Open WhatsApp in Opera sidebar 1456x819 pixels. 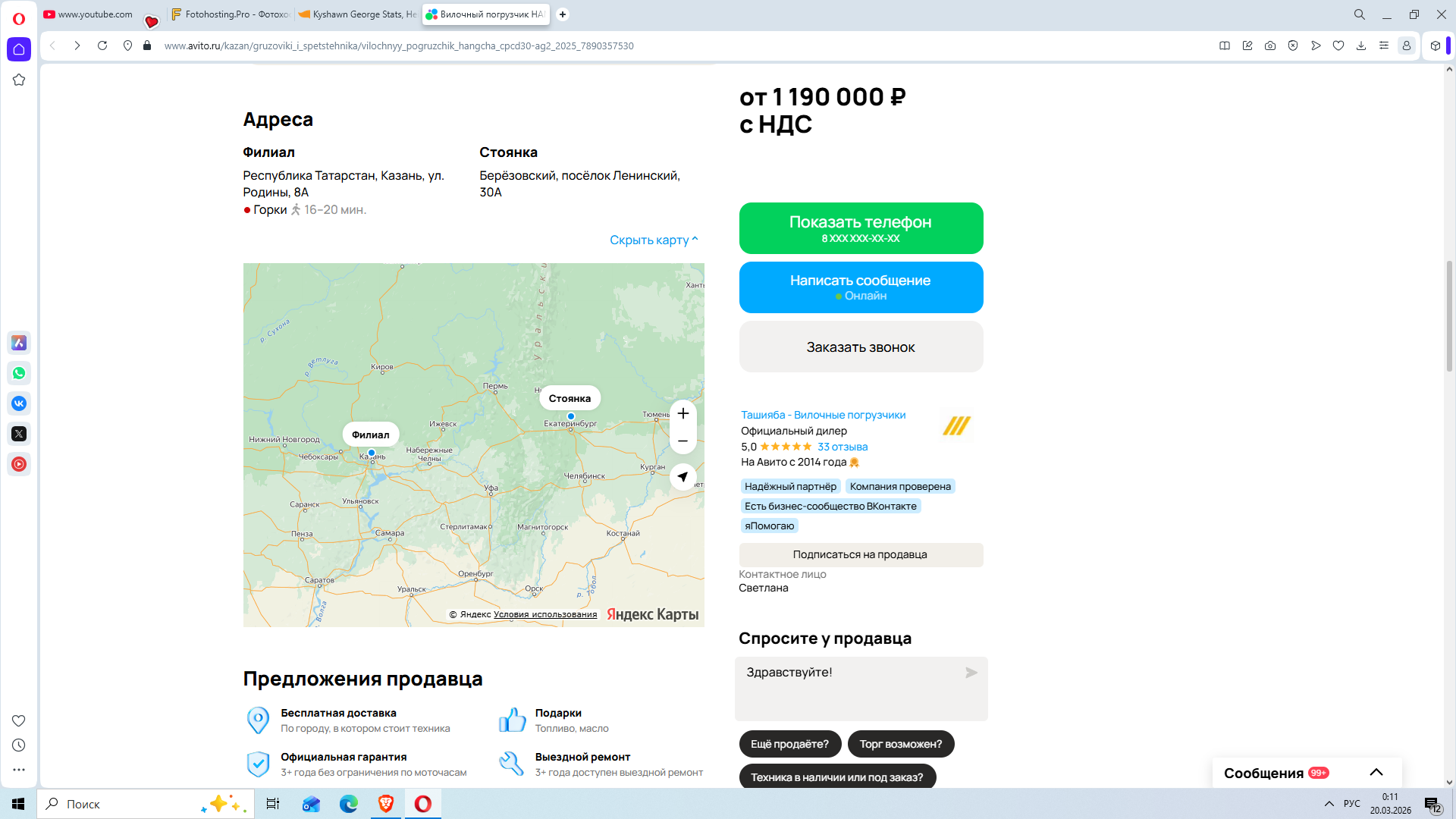pyautogui.click(x=19, y=373)
